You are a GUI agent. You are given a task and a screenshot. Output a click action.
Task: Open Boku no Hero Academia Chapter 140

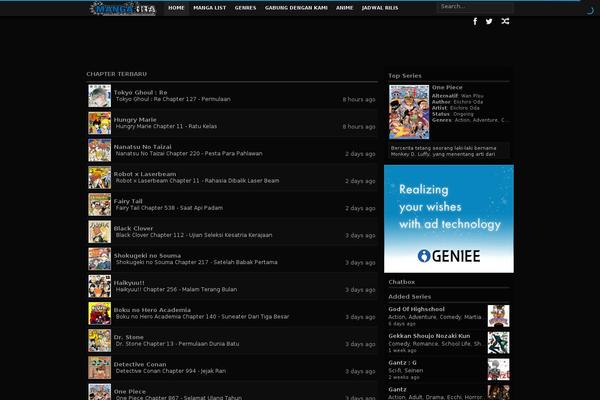[x=202, y=317]
